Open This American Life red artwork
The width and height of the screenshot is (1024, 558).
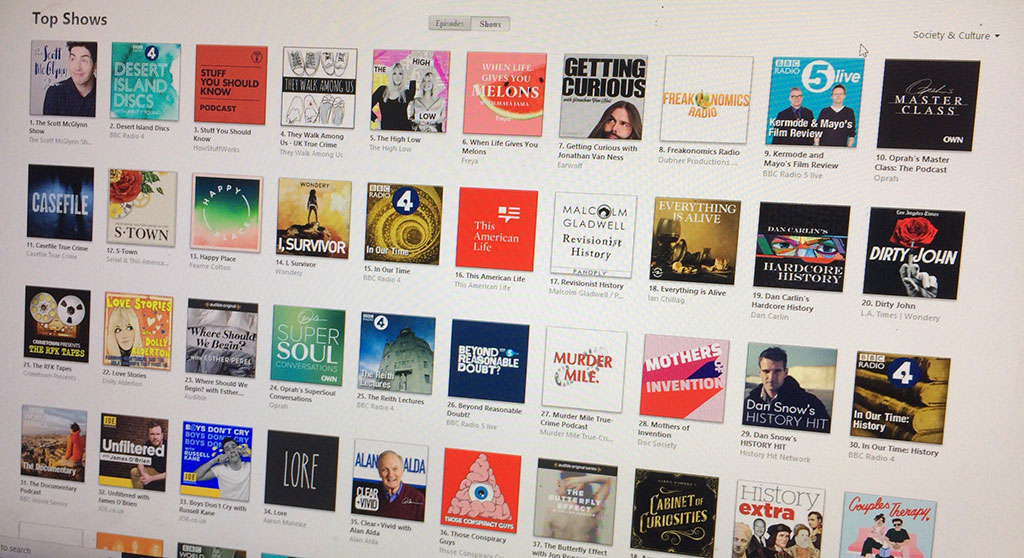pyautogui.click(x=496, y=229)
